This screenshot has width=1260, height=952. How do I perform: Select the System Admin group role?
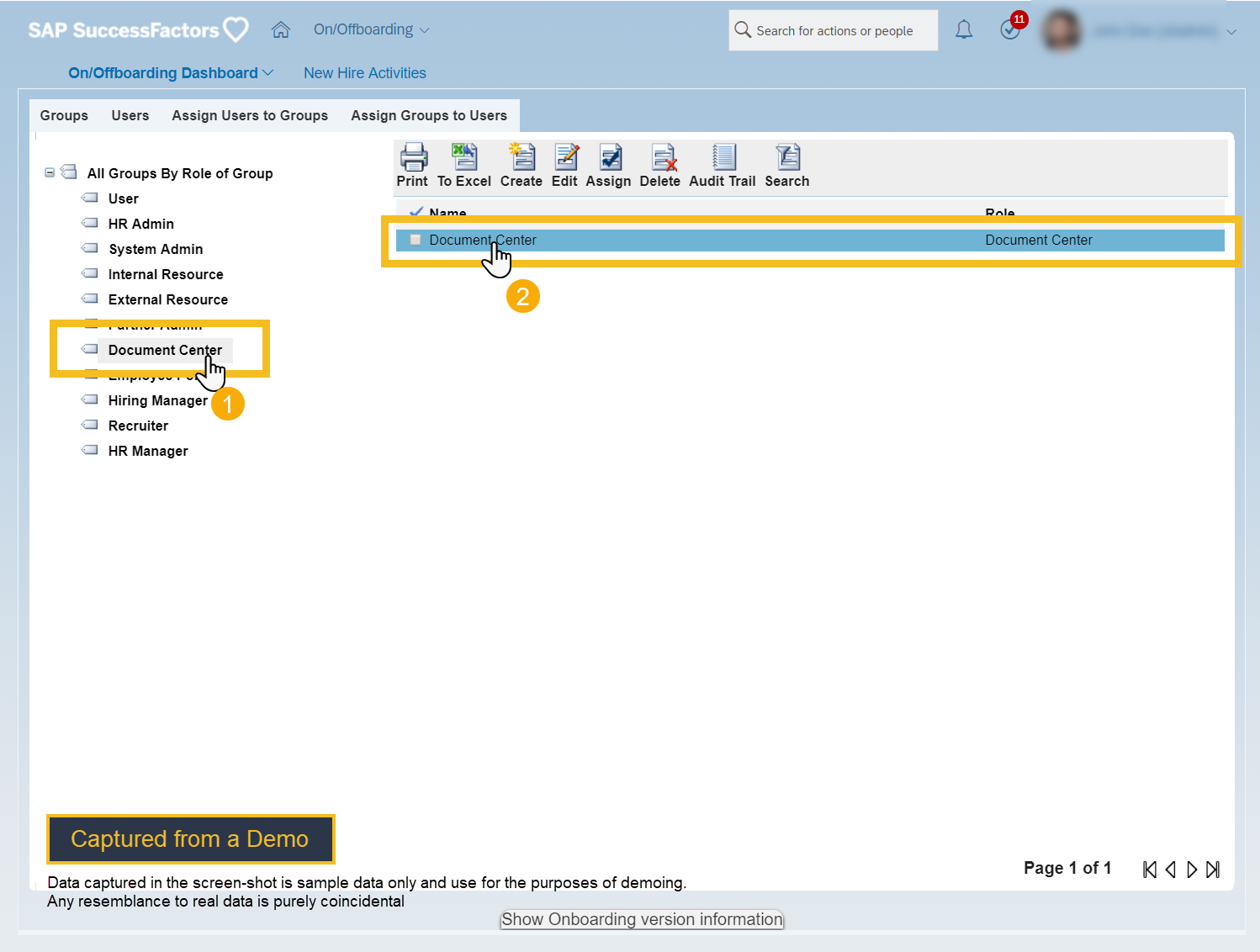tap(156, 249)
